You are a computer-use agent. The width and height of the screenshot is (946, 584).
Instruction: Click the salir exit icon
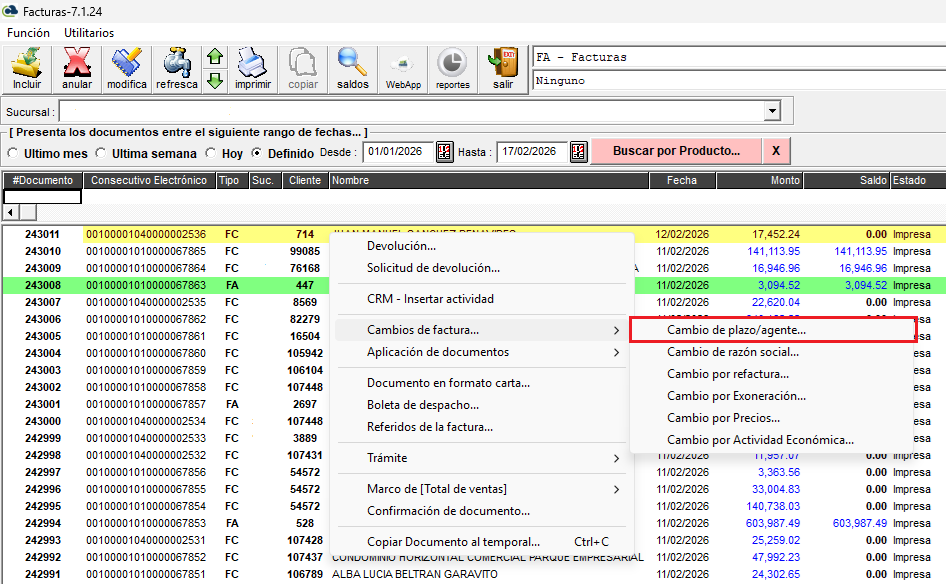coord(503,69)
